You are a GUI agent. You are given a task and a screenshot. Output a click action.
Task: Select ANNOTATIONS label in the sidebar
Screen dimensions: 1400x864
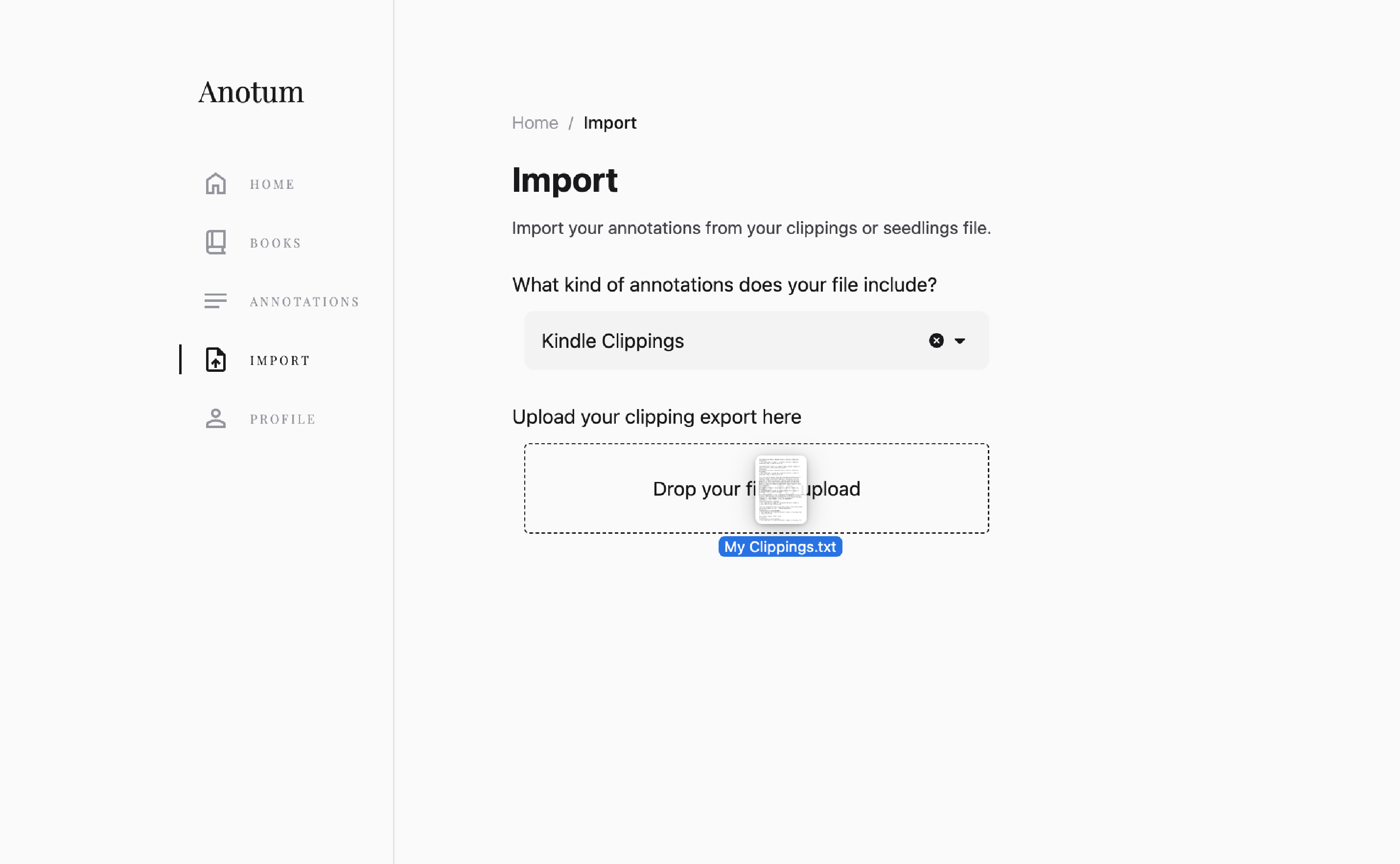(x=304, y=302)
